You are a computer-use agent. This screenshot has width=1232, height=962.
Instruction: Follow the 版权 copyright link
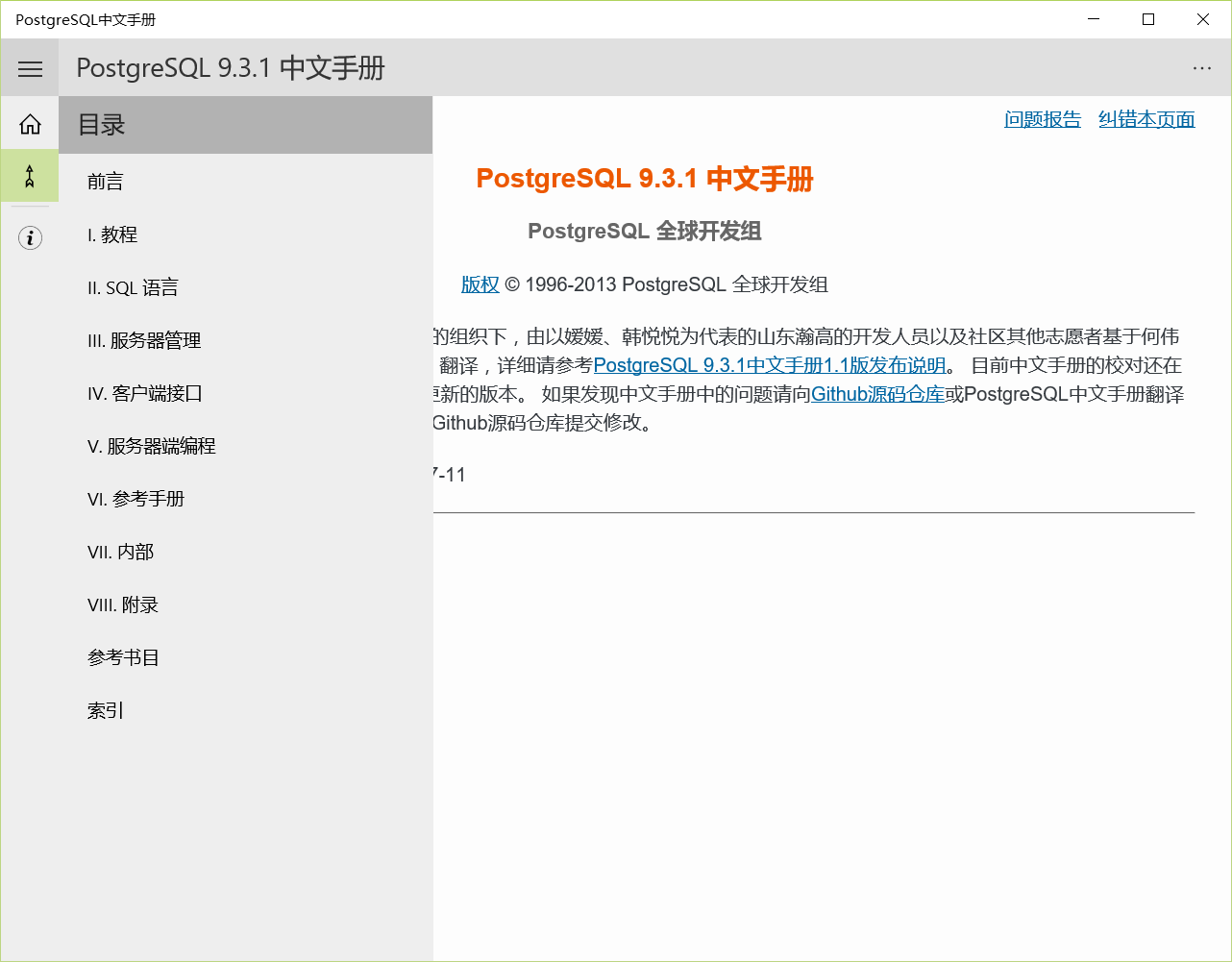480,284
